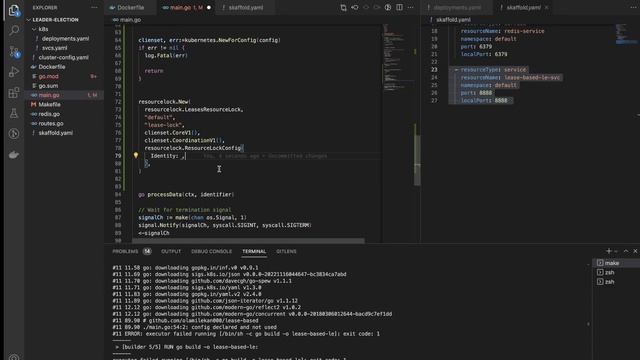Image resolution: width=640 pixels, height=360 pixels.
Task: Click line number 79 in main.go gutter
Action: click(x=118, y=156)
